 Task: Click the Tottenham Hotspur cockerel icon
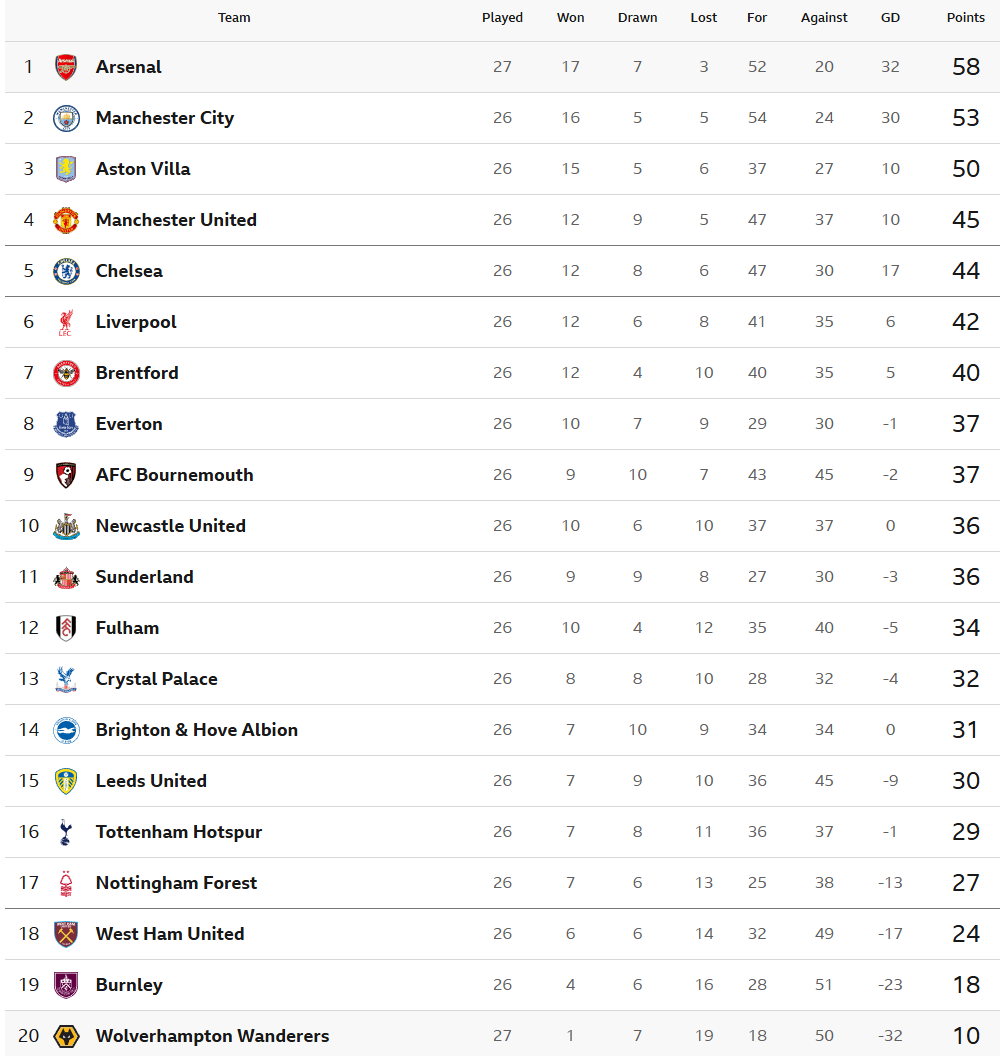pos(66,832)
